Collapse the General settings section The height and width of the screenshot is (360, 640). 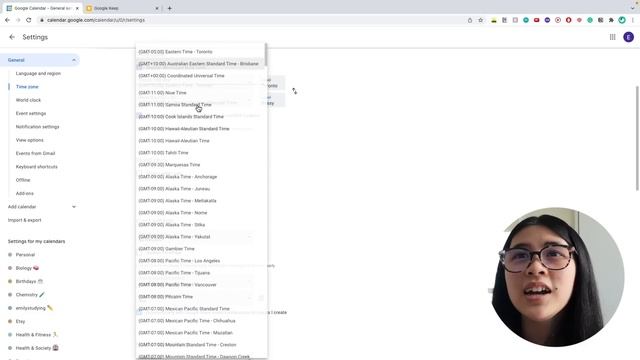tap(74, 60)
